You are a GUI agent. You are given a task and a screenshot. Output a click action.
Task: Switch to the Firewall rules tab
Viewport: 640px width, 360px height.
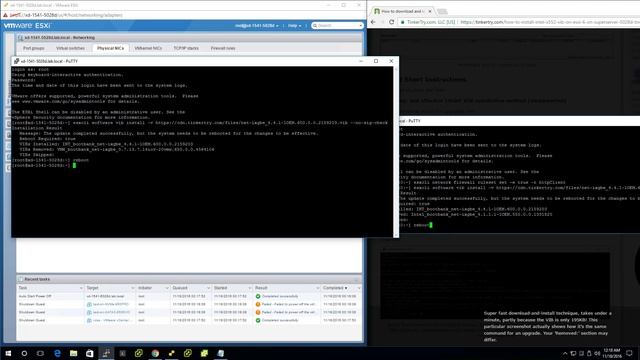click(223, 48)
